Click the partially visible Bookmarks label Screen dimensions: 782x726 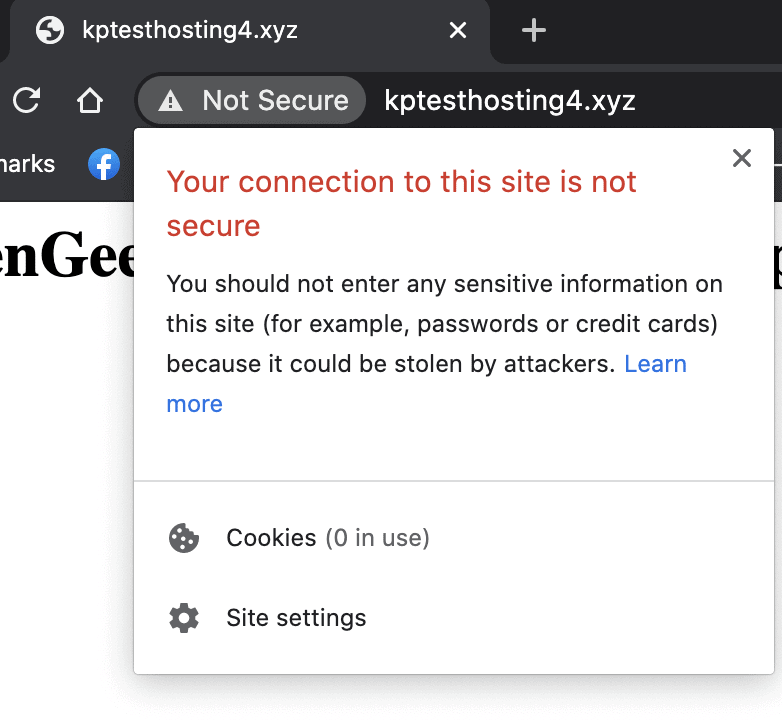point(27,163)
